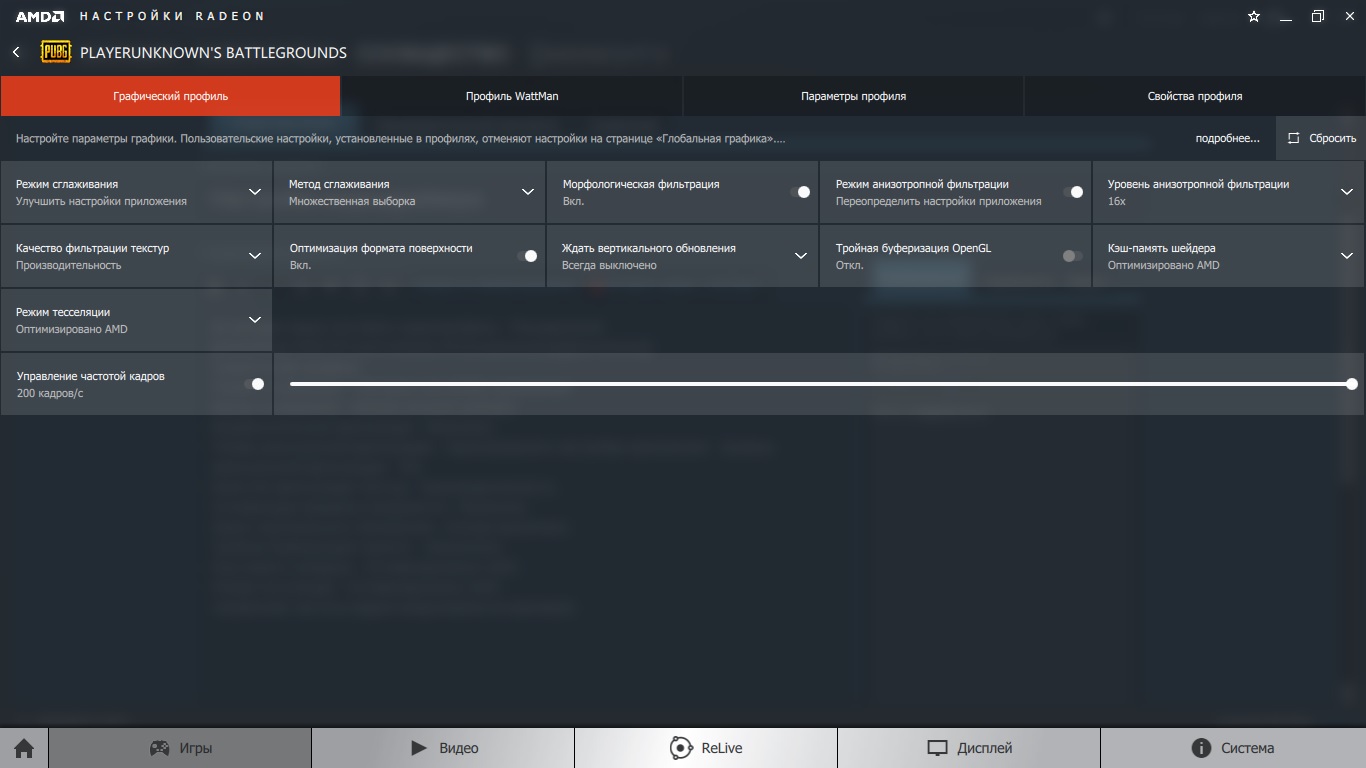Click the PLAYERUNKNOWN'S BATTLEGROUNDS title

[x=213, y=52]
